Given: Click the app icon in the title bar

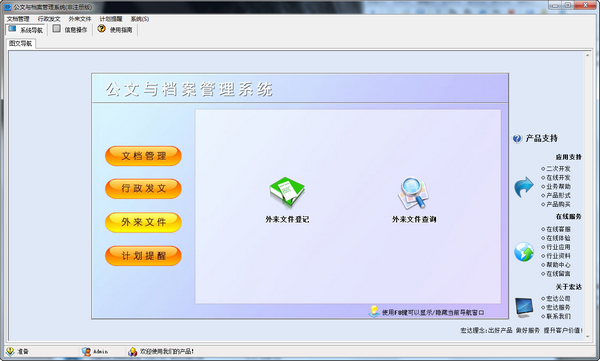Looking at the screenshot, I should pyautogui.click(x=8, y=7).
